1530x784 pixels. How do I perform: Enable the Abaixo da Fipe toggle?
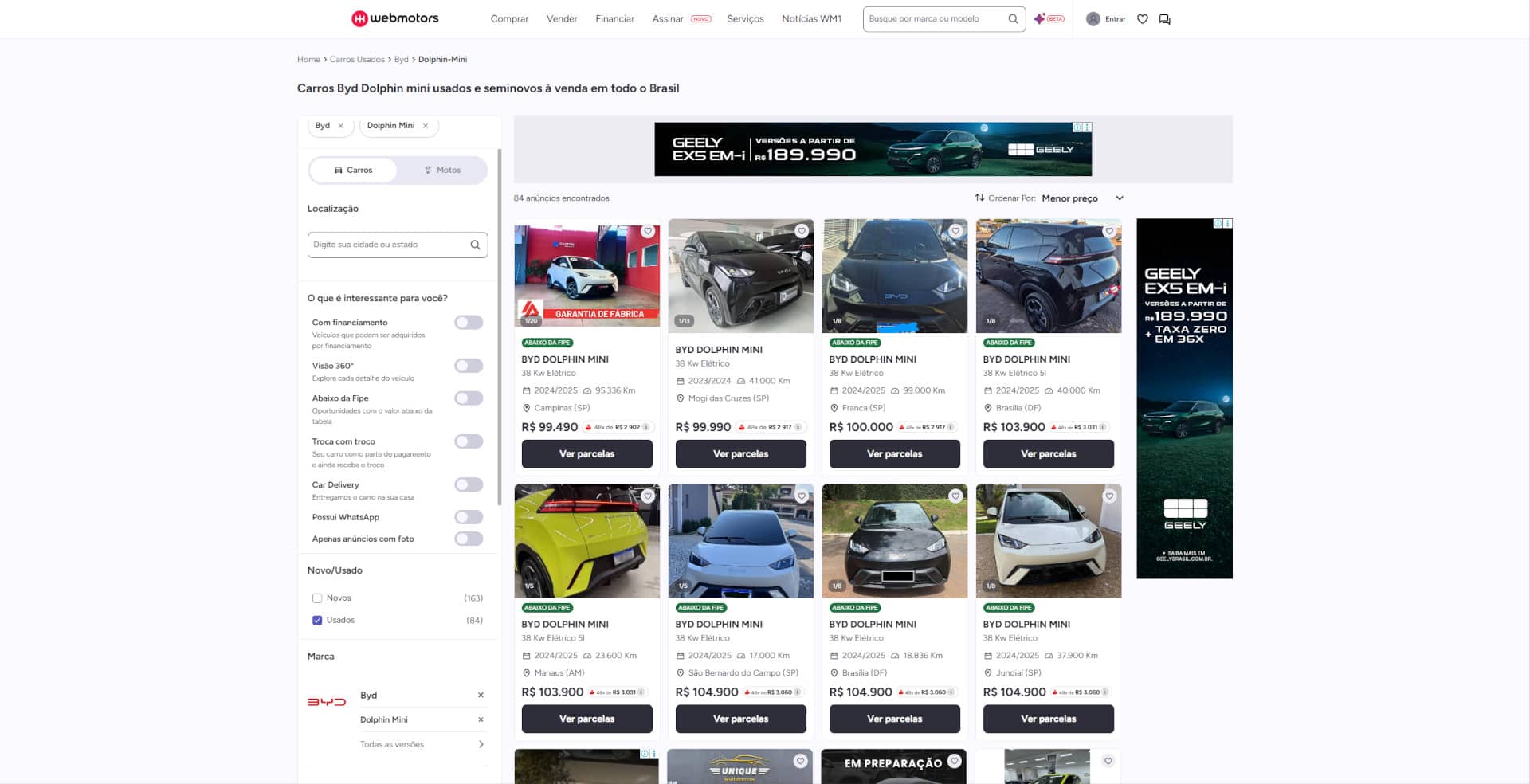point(469,398)
